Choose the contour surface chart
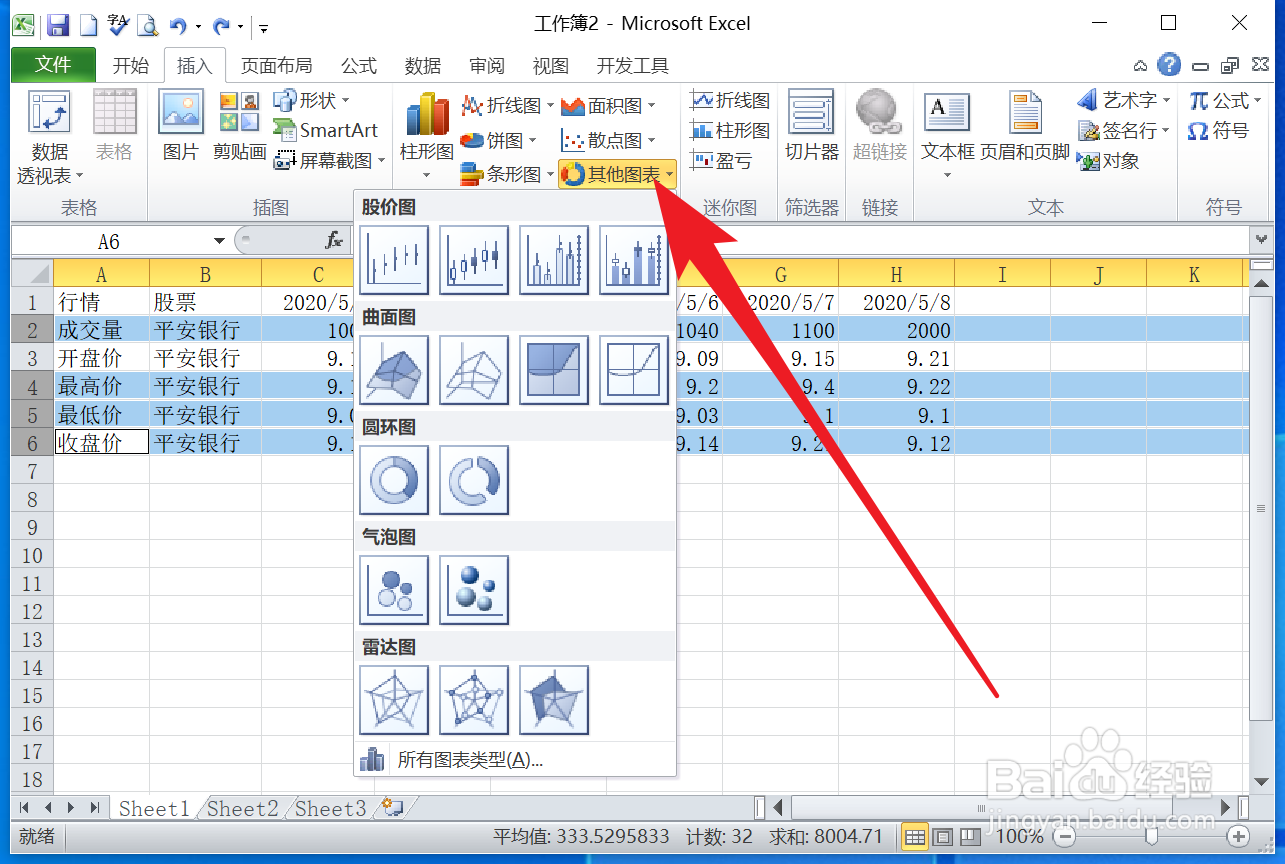This screenshot has height=864, width=1285. point(554,370)
